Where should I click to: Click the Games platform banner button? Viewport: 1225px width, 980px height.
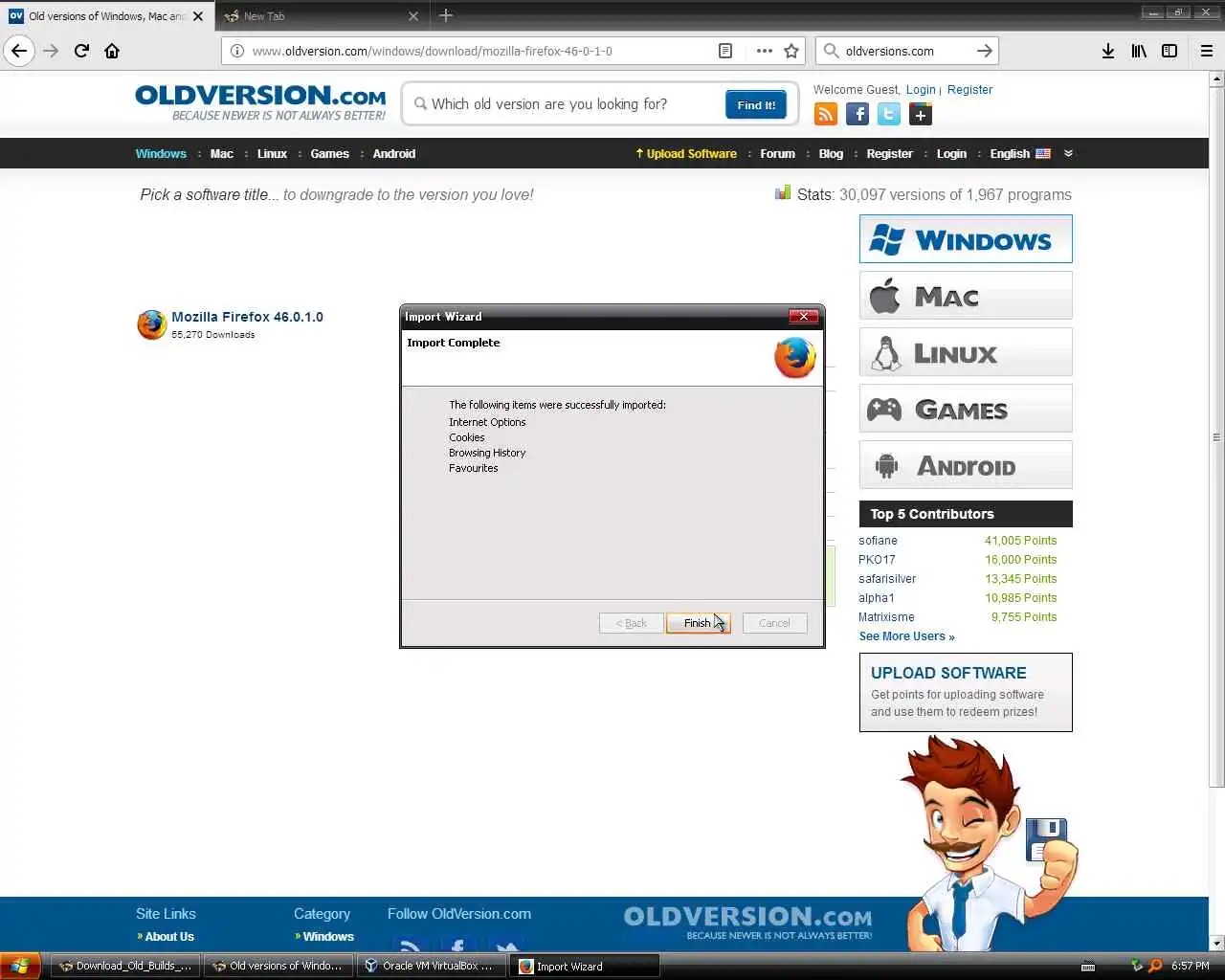pyautogui.click(x=966, y=409)
